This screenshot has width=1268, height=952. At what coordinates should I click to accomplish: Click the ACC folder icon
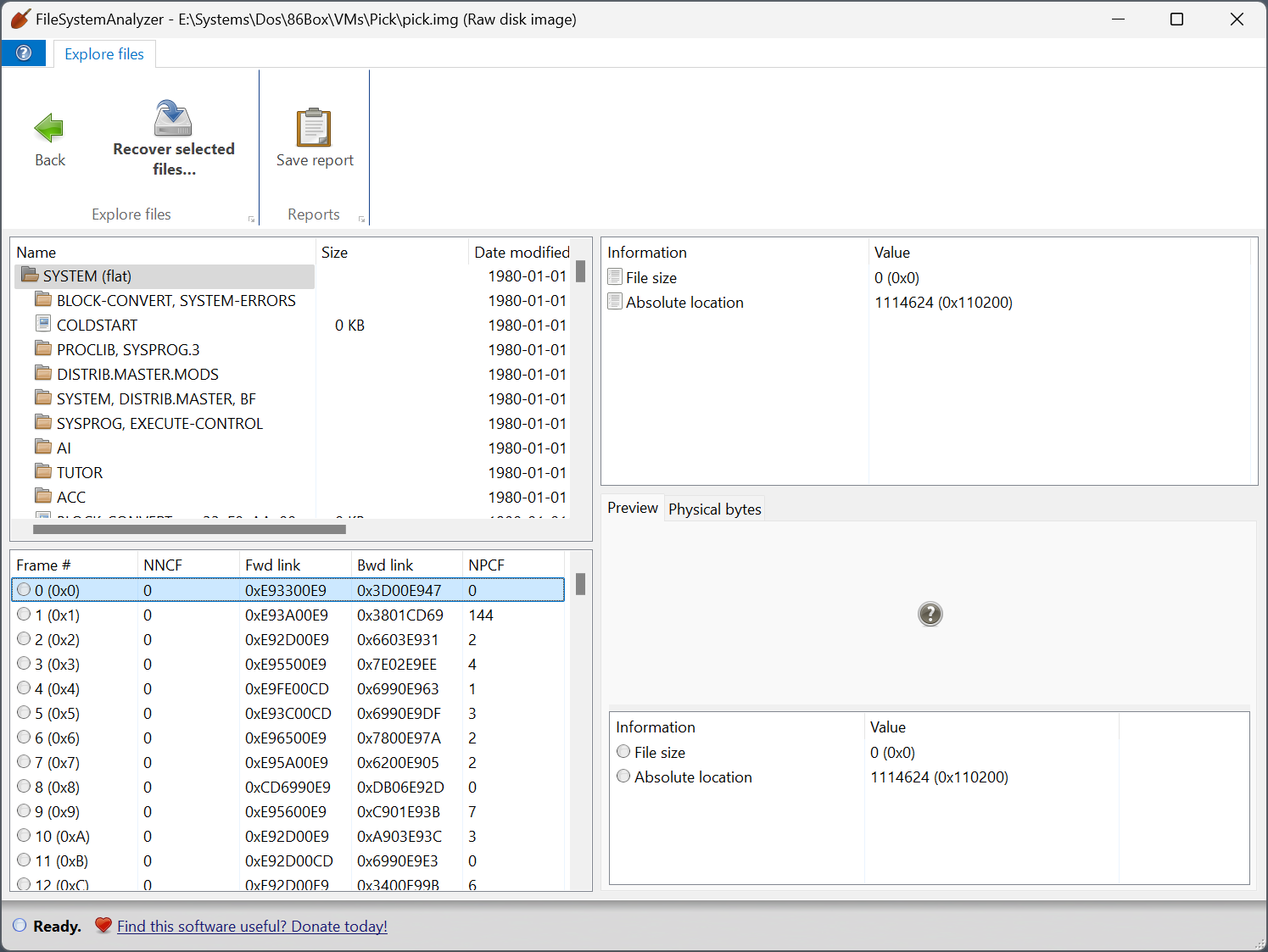click(43, 496)
